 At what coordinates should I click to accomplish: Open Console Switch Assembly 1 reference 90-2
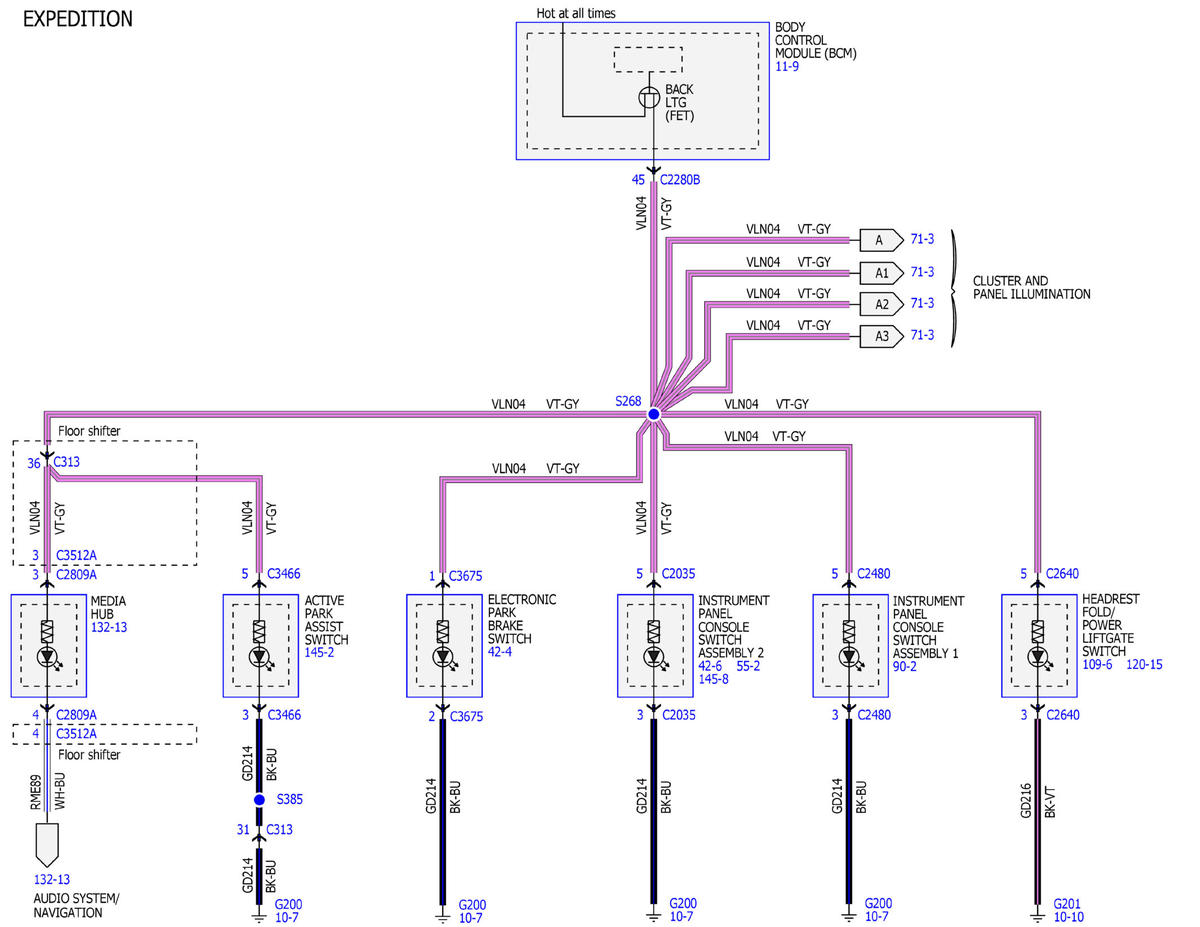point(906,665)
